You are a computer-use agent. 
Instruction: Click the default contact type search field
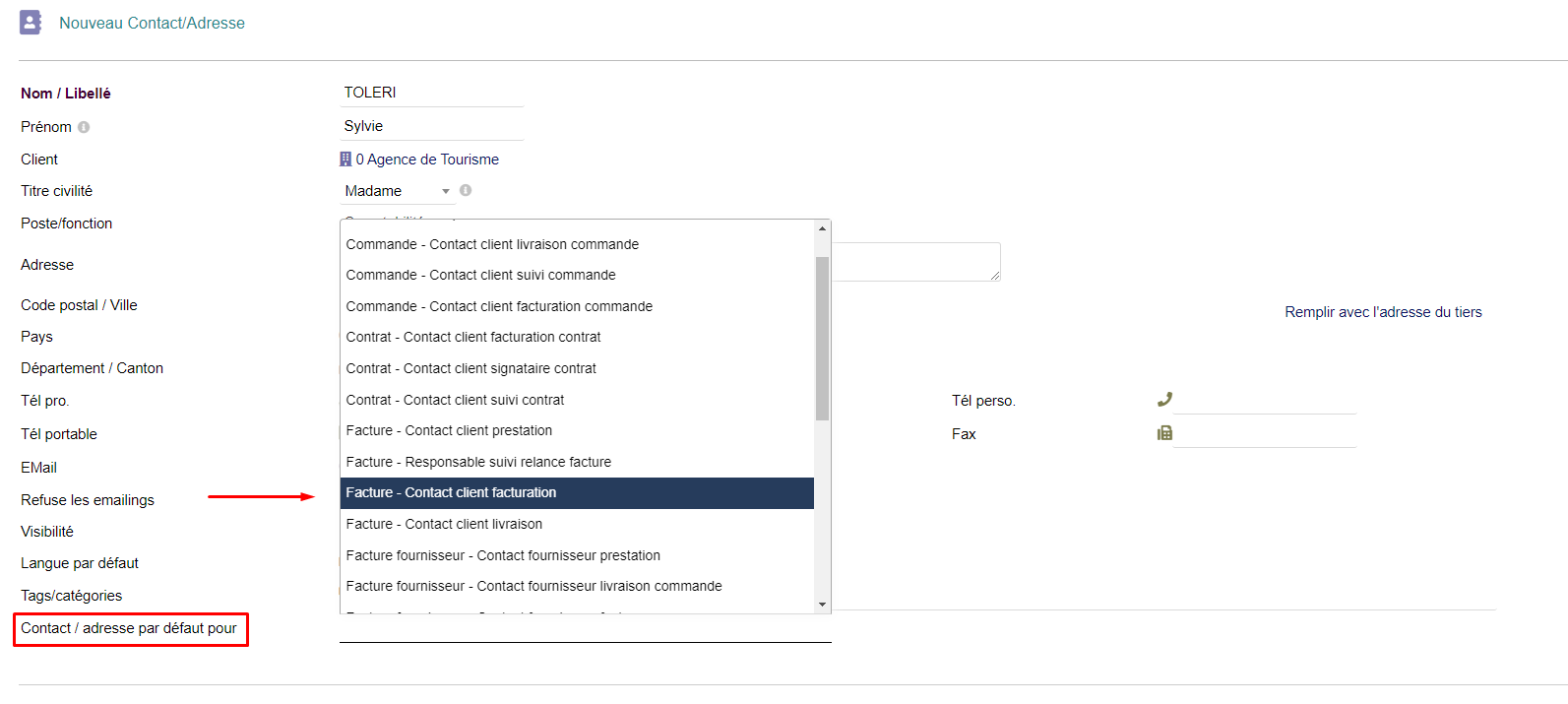[x=585, y=629]
